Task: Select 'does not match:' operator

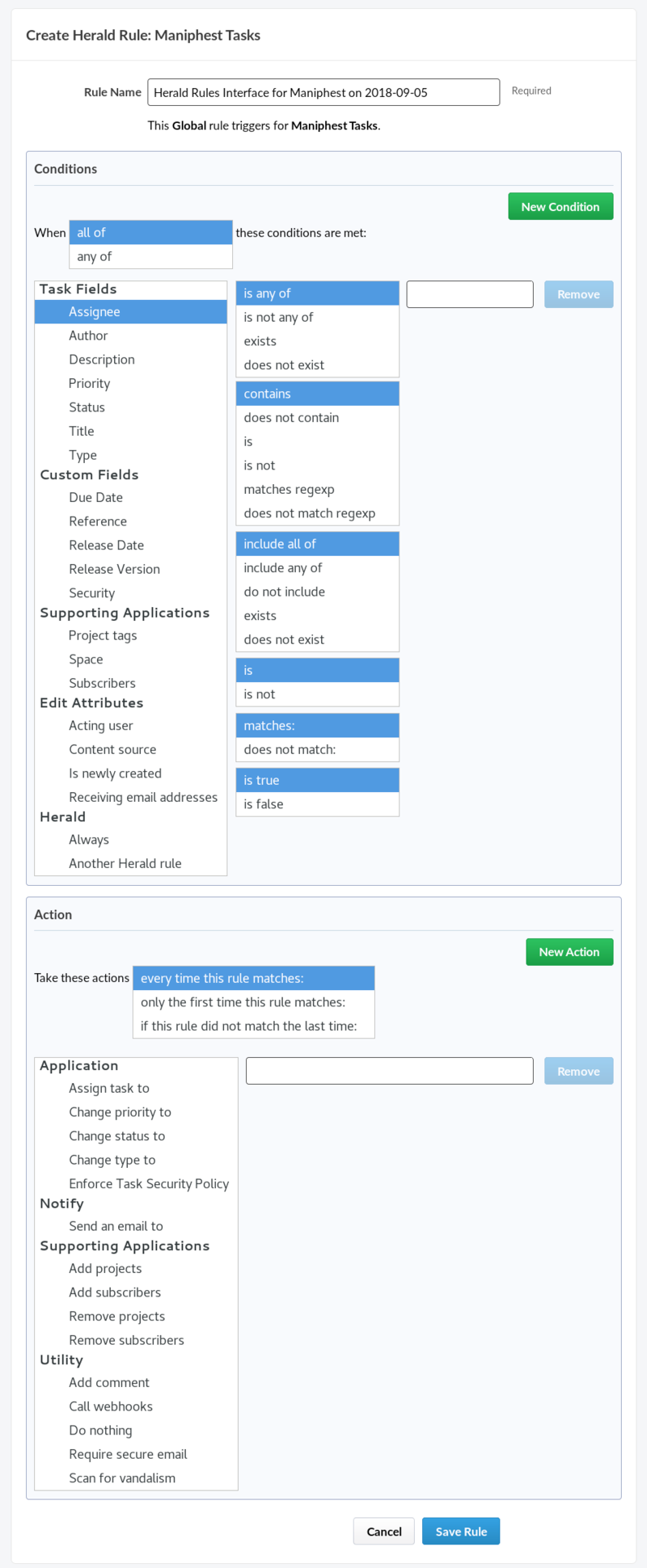Action: pos(318,749)
